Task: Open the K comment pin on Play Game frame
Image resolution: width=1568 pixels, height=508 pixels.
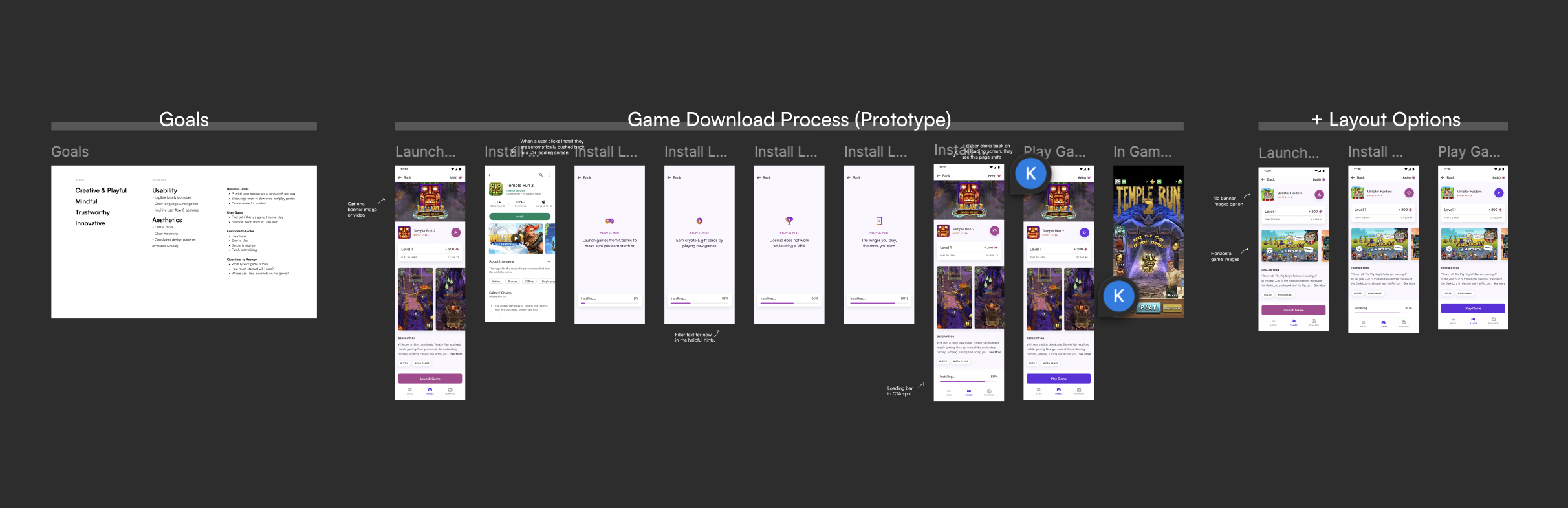Action: pos(1030,173)
